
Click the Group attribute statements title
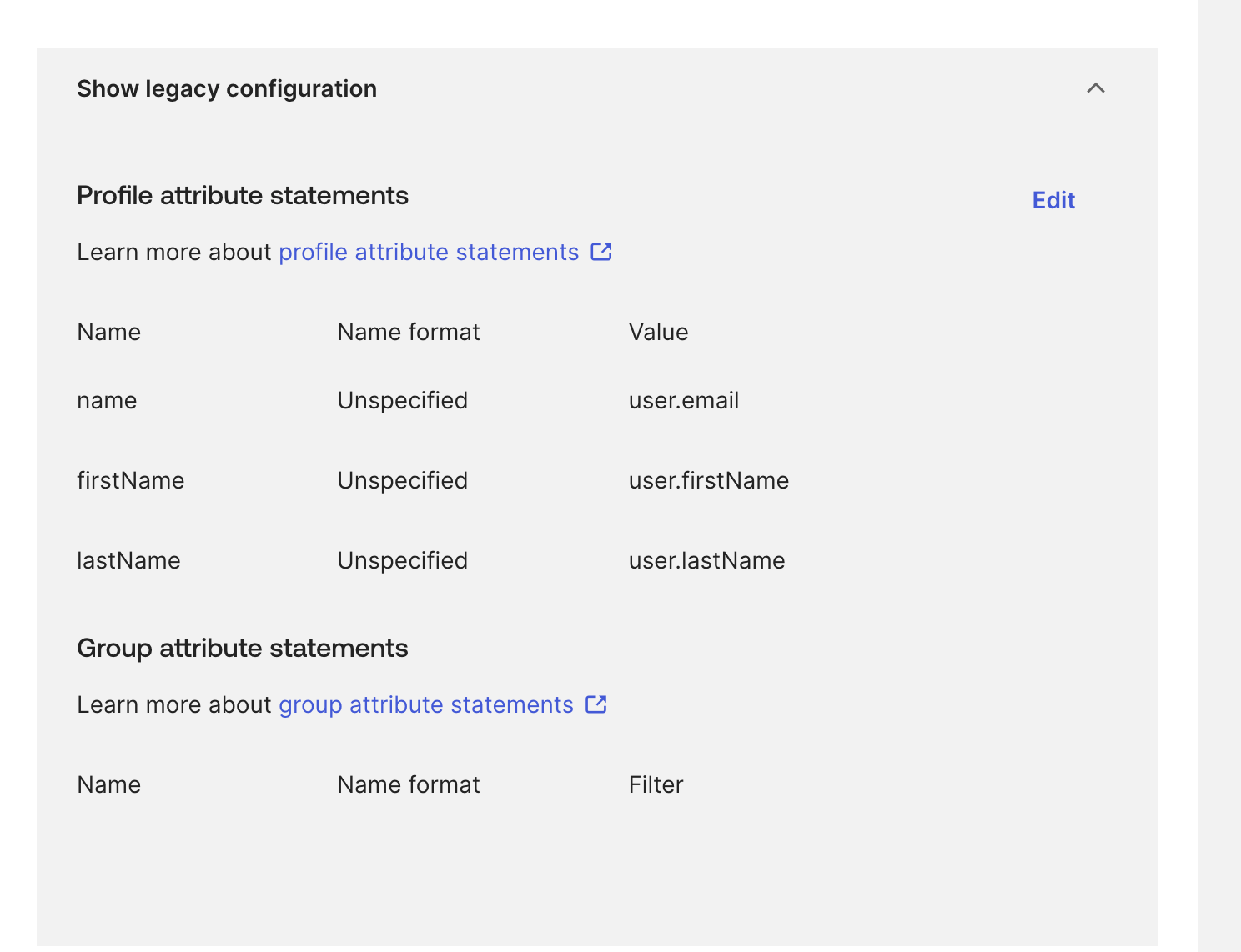pyautogui.click(x=242, y=648)
